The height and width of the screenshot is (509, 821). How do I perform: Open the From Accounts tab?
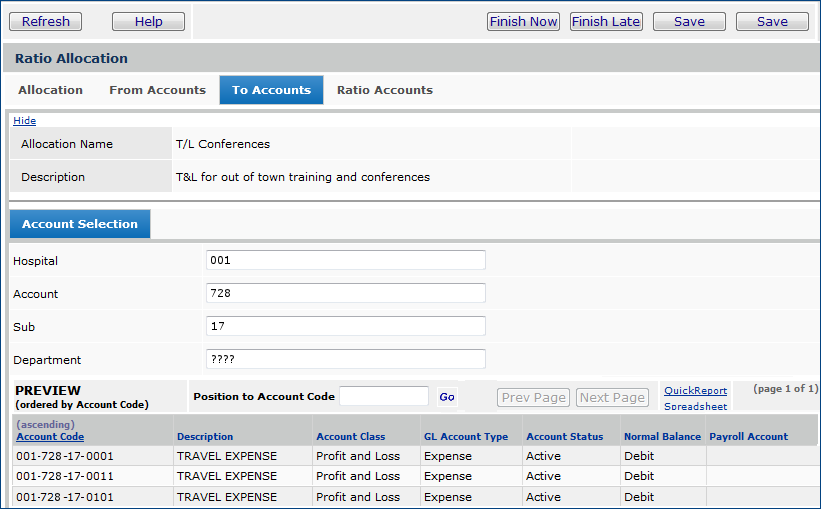click(157, 90)
